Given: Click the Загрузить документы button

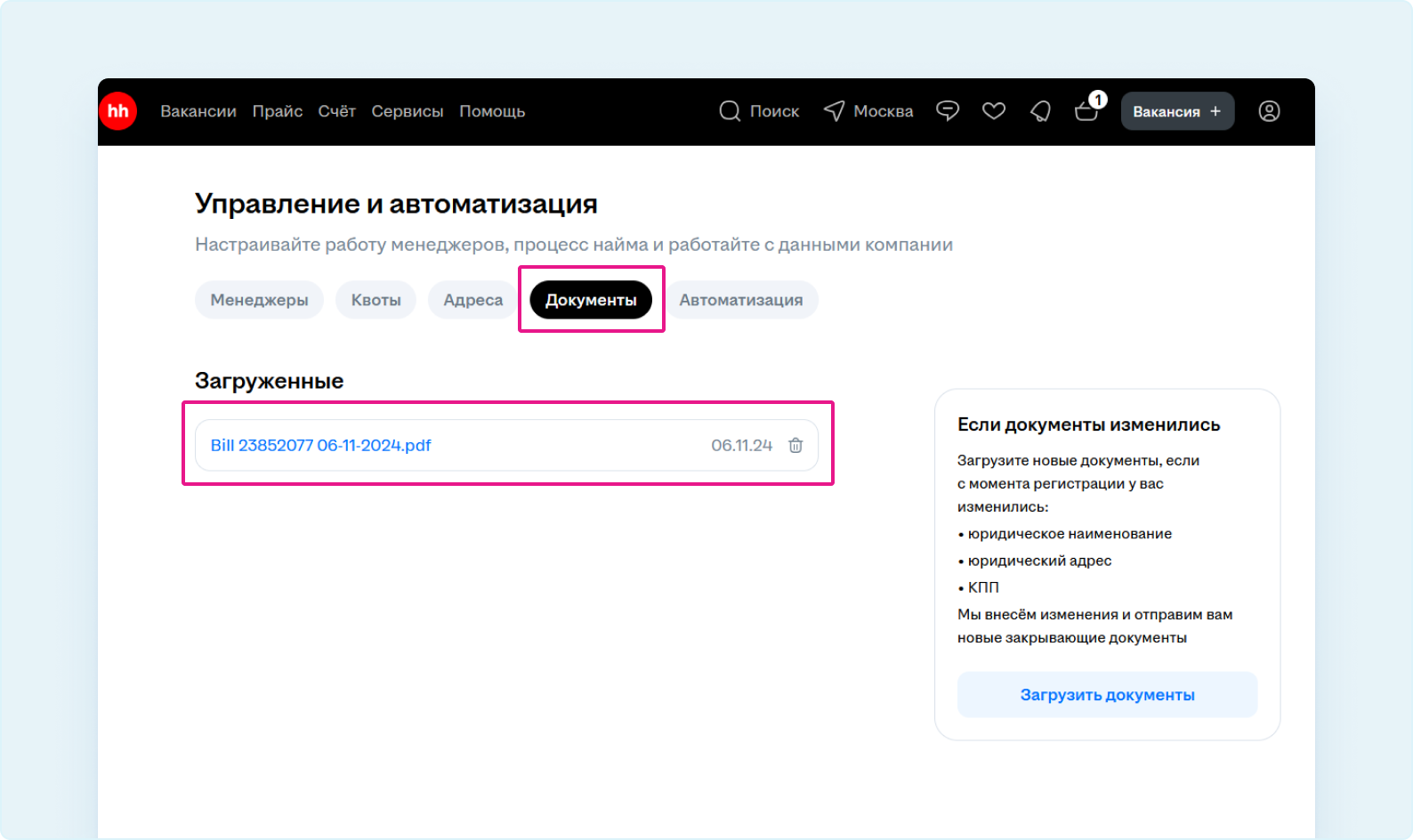Looking at the screenshot, I should 1107,695.
